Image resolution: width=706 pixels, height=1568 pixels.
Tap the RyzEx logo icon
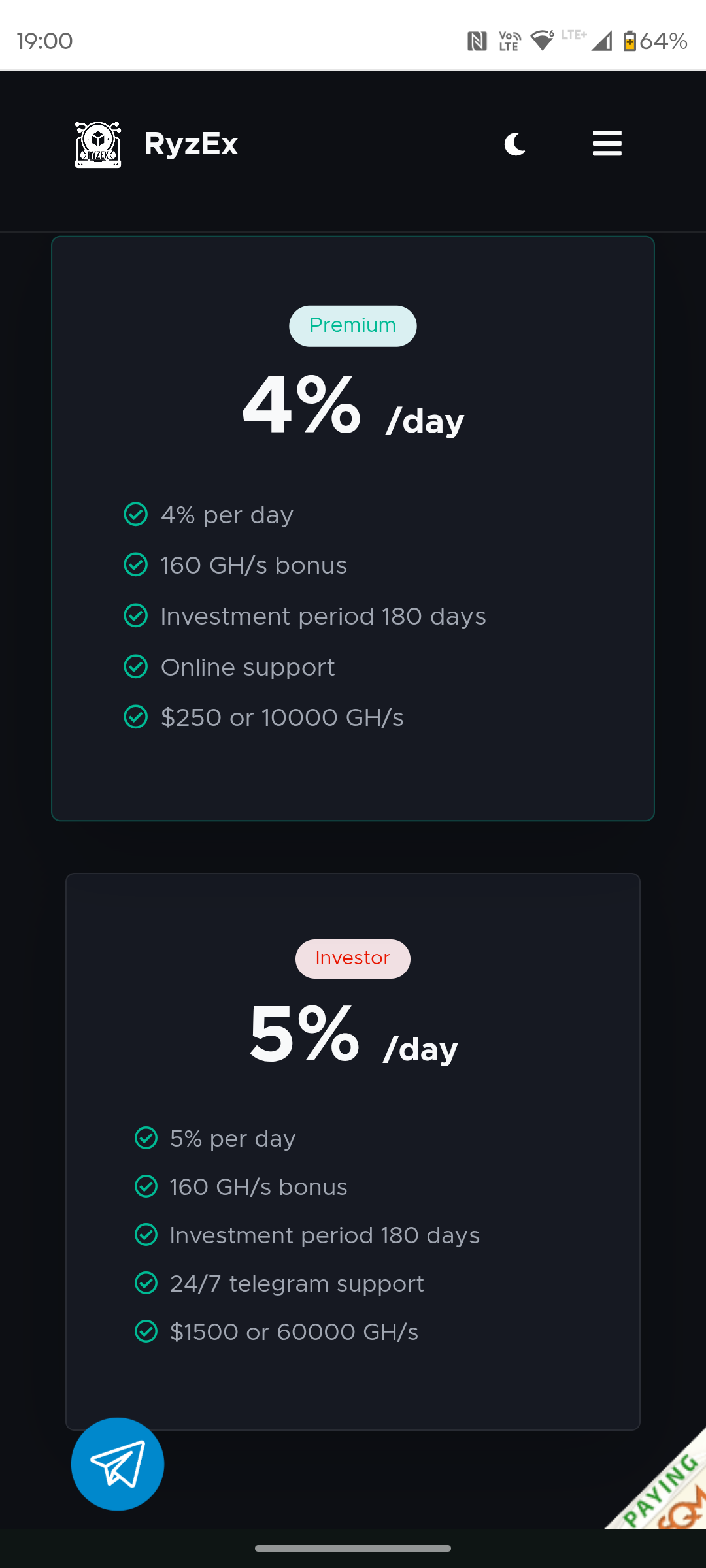pyautogui.click(x=98, y=144)
